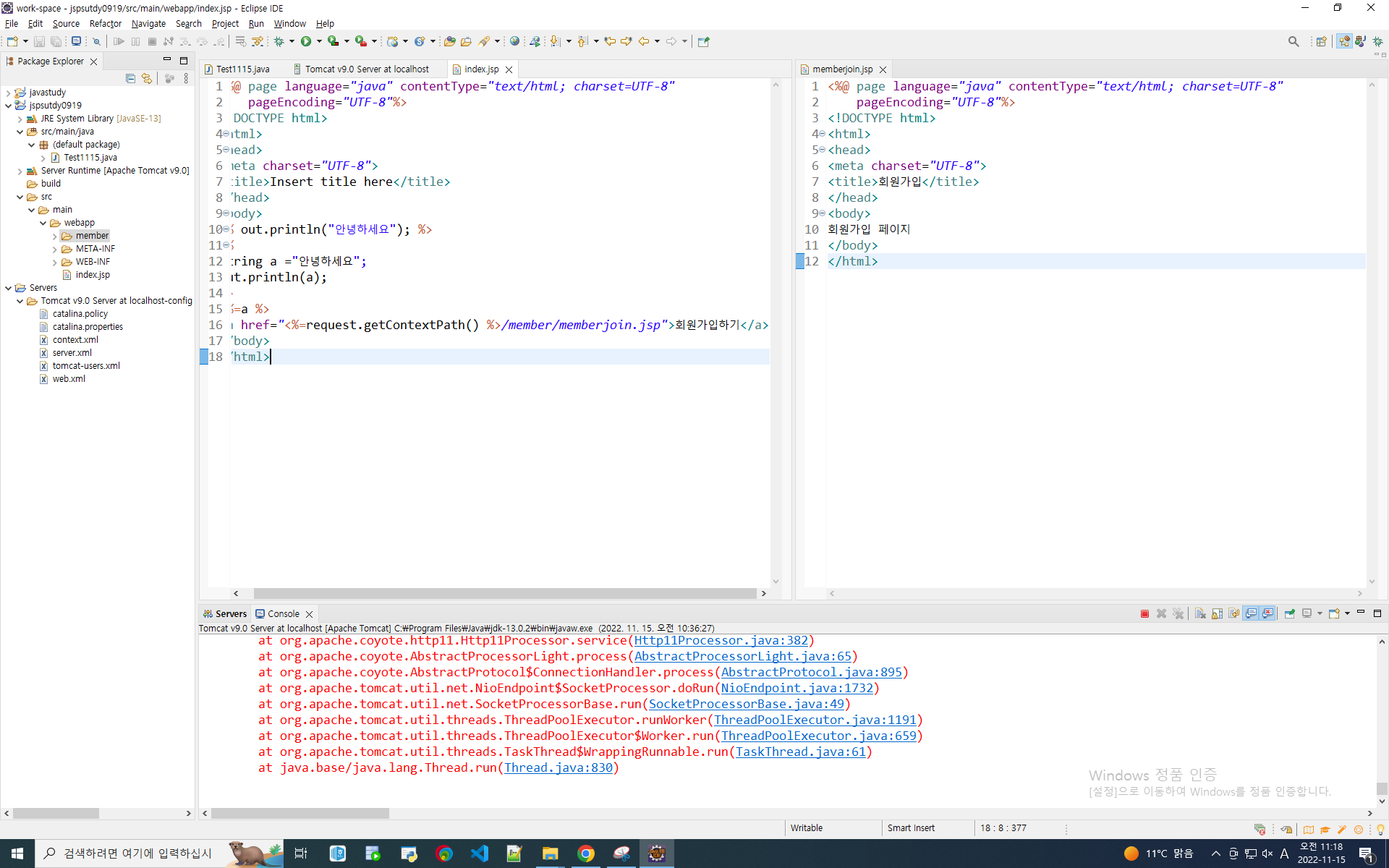This screenshot has width=1389, height=868.
Task: Toggle Scroll Lock in the Console toolbar
Action: coord(1217,613)
